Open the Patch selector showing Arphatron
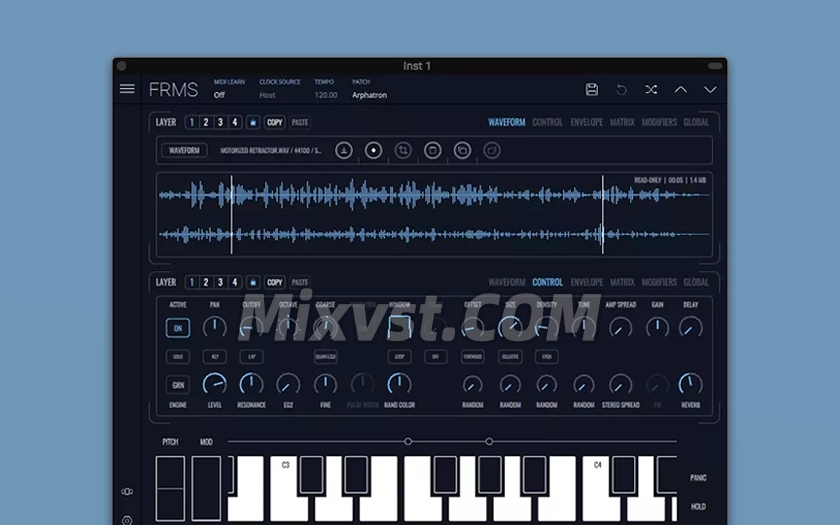Viewport: 840px width, 525px height. (x=369, y=95)
